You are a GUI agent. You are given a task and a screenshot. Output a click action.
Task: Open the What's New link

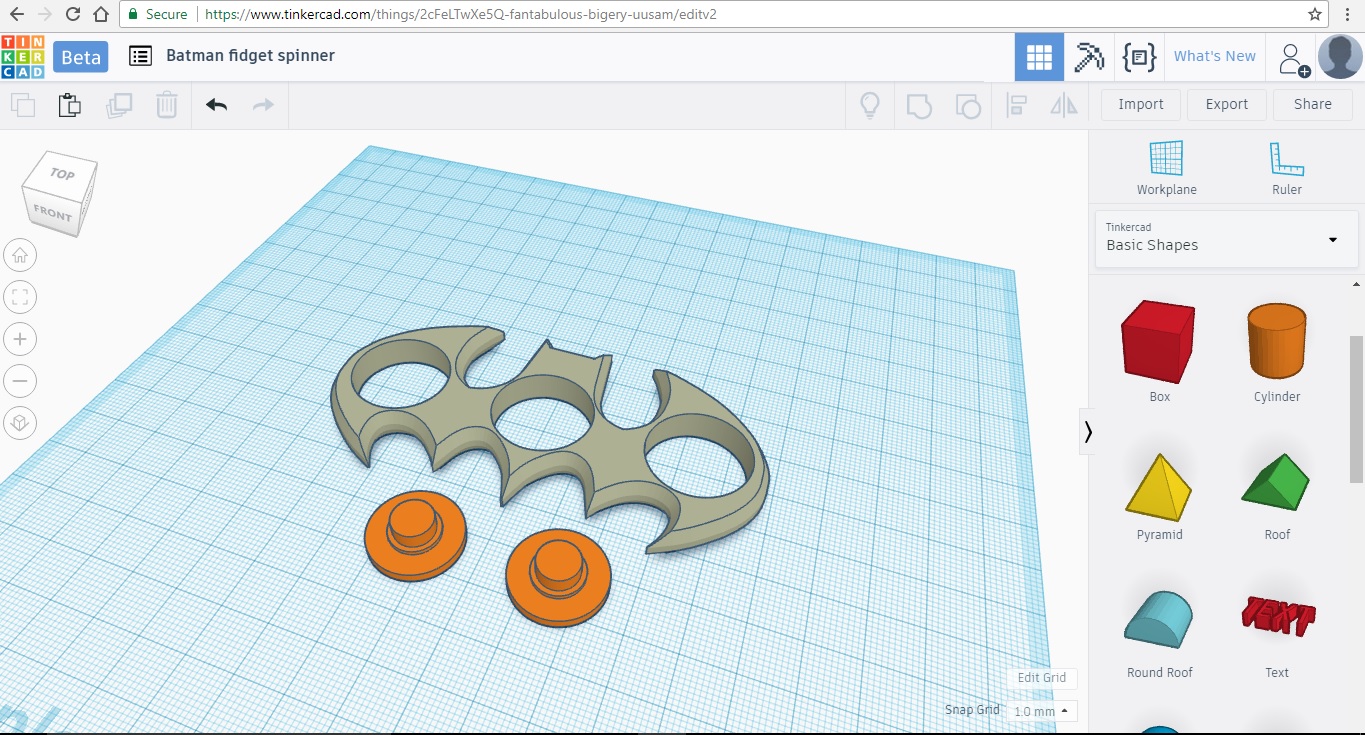pos(1214,56)
